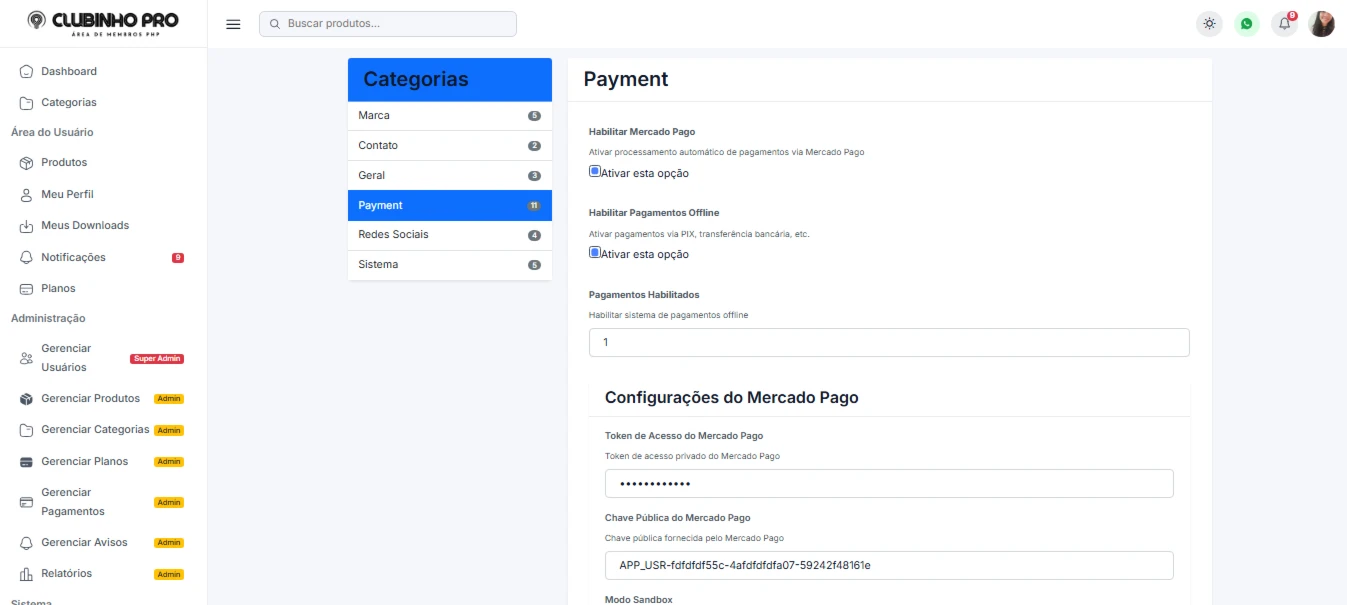Select the Contato category

[x=450, y=146]
